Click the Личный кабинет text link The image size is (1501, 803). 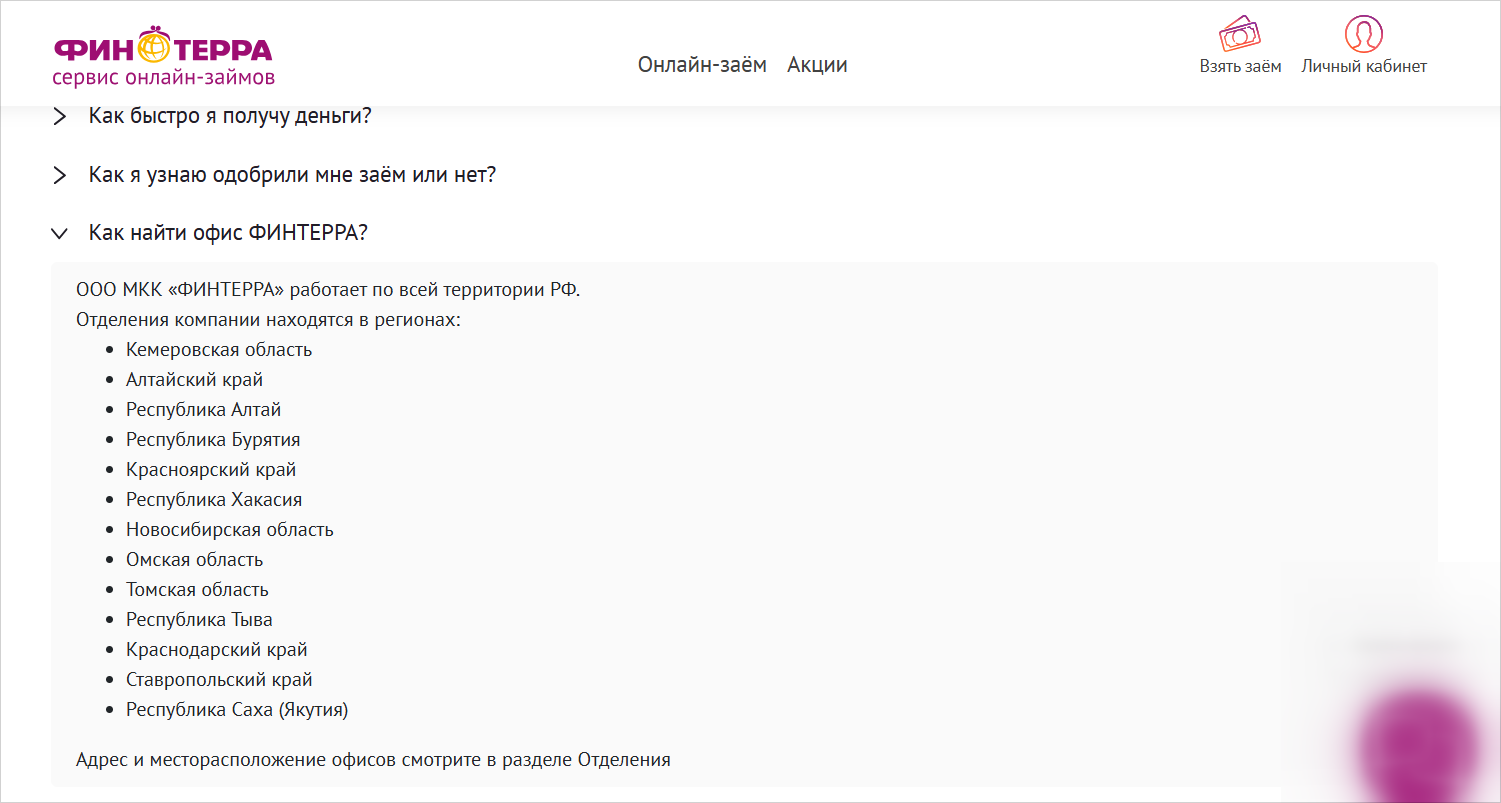pyautogui.click(x=1364, y=67)
